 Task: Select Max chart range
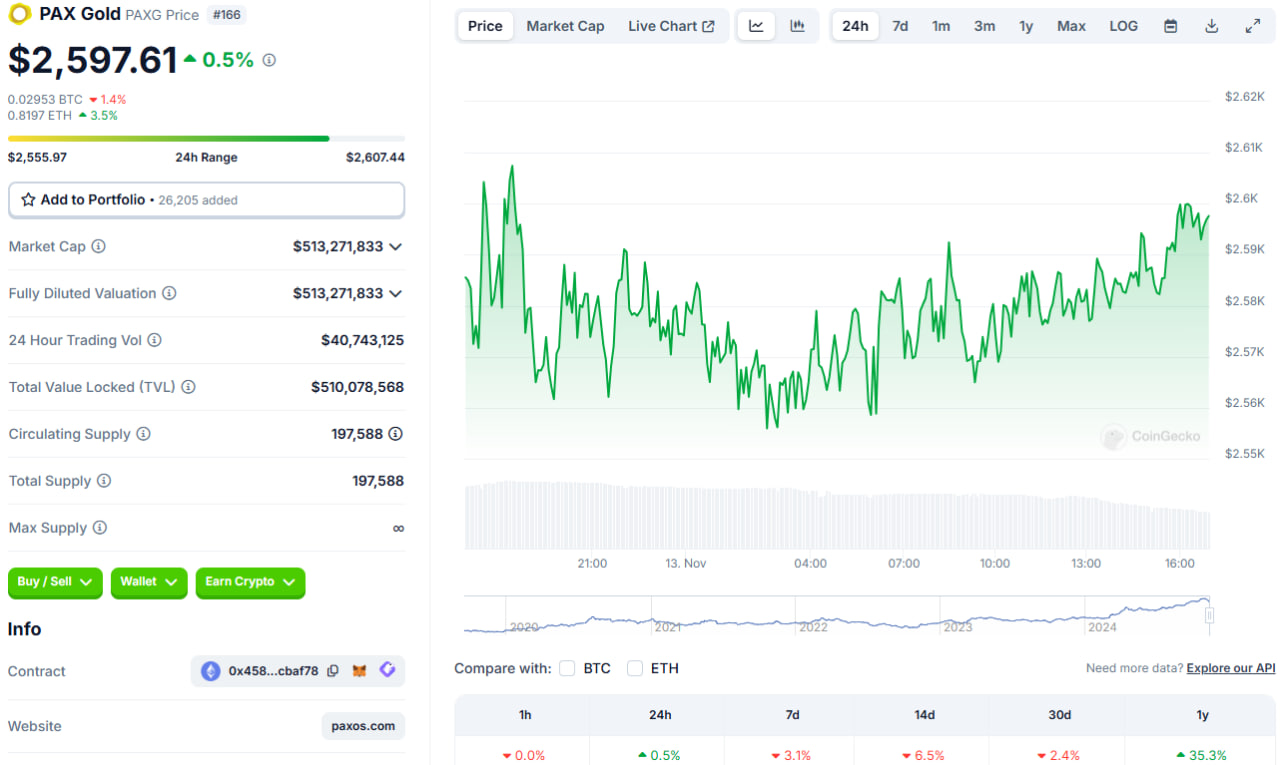[1071, 26]
